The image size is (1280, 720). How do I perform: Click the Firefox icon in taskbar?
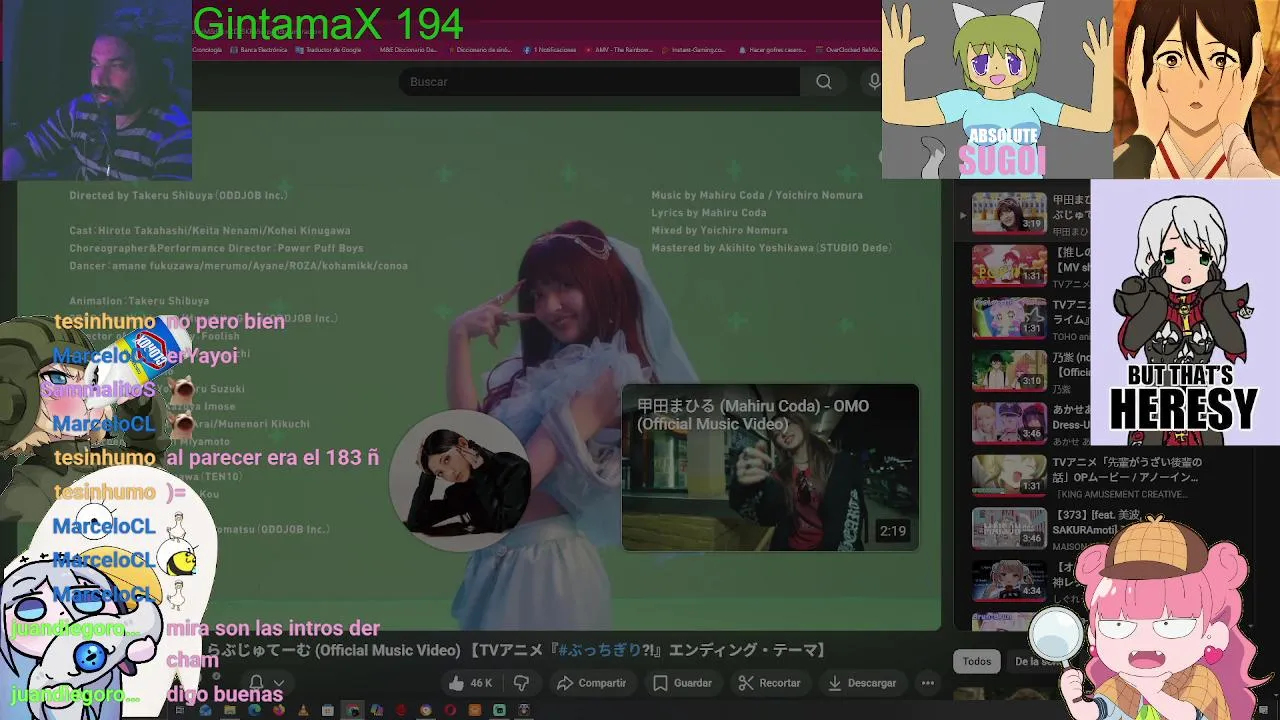tap(279, 710)
